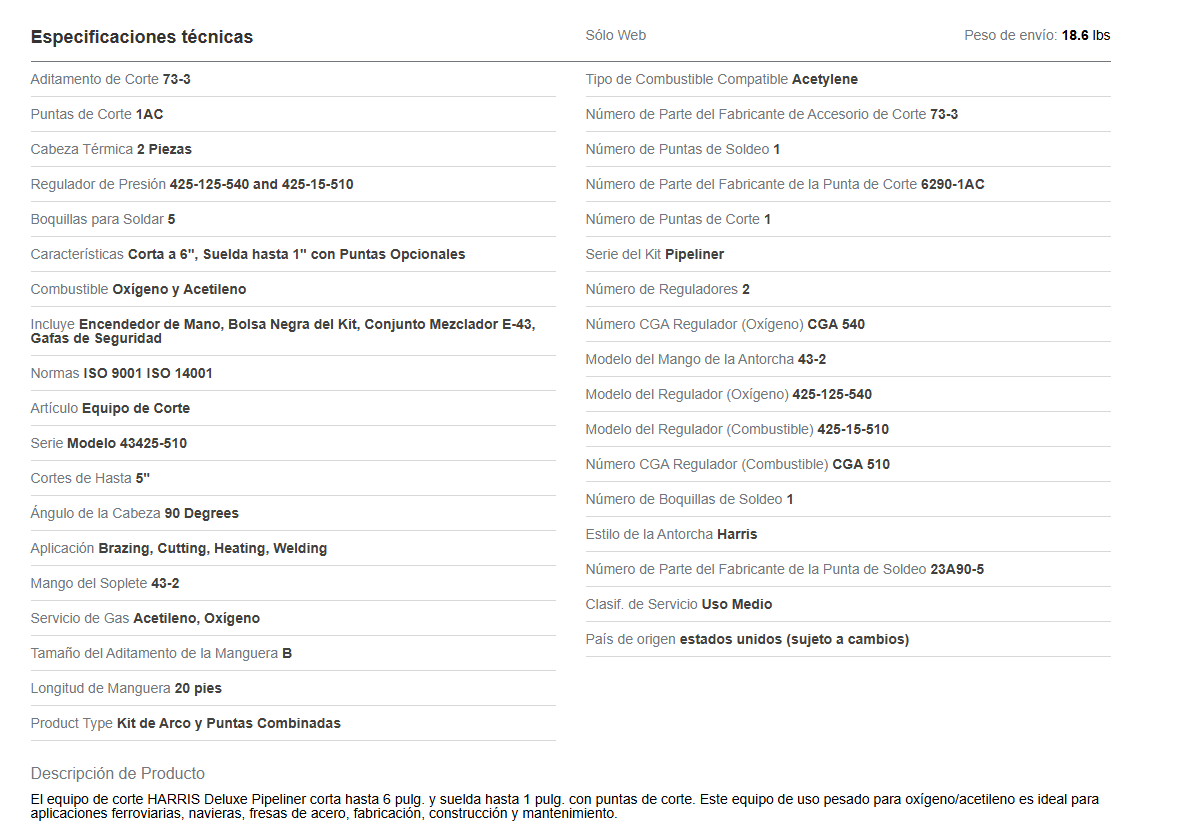Image resolution: width=1182 pixels, height=832 pixels.
Task: Click the Regulador de Presión specification value
Action: [x=261, y=184]
